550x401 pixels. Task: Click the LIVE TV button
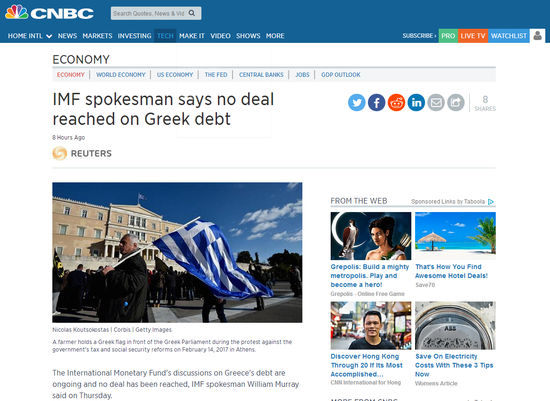coord(473,35)
